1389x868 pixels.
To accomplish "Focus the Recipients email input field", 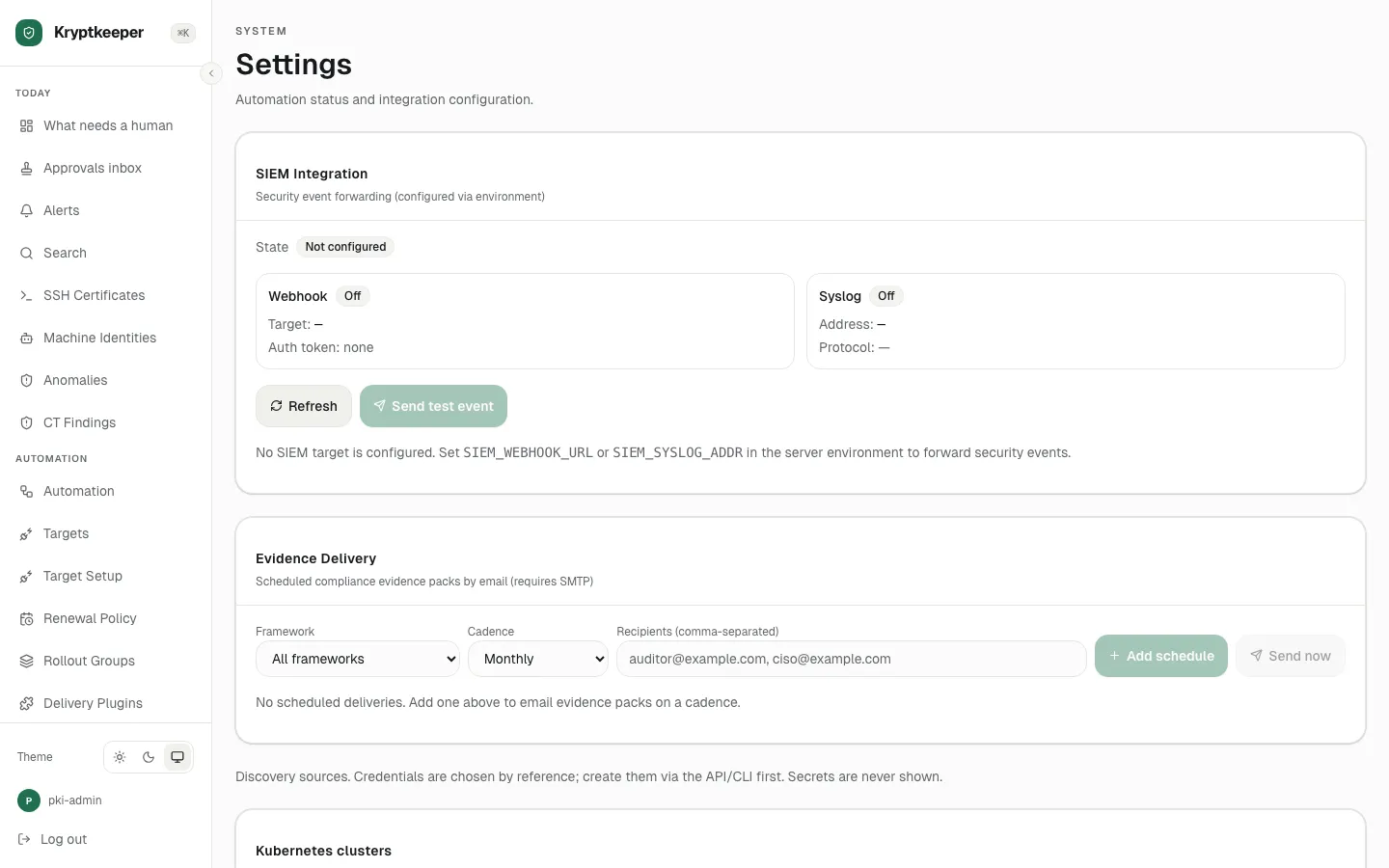I will (852, 659).
